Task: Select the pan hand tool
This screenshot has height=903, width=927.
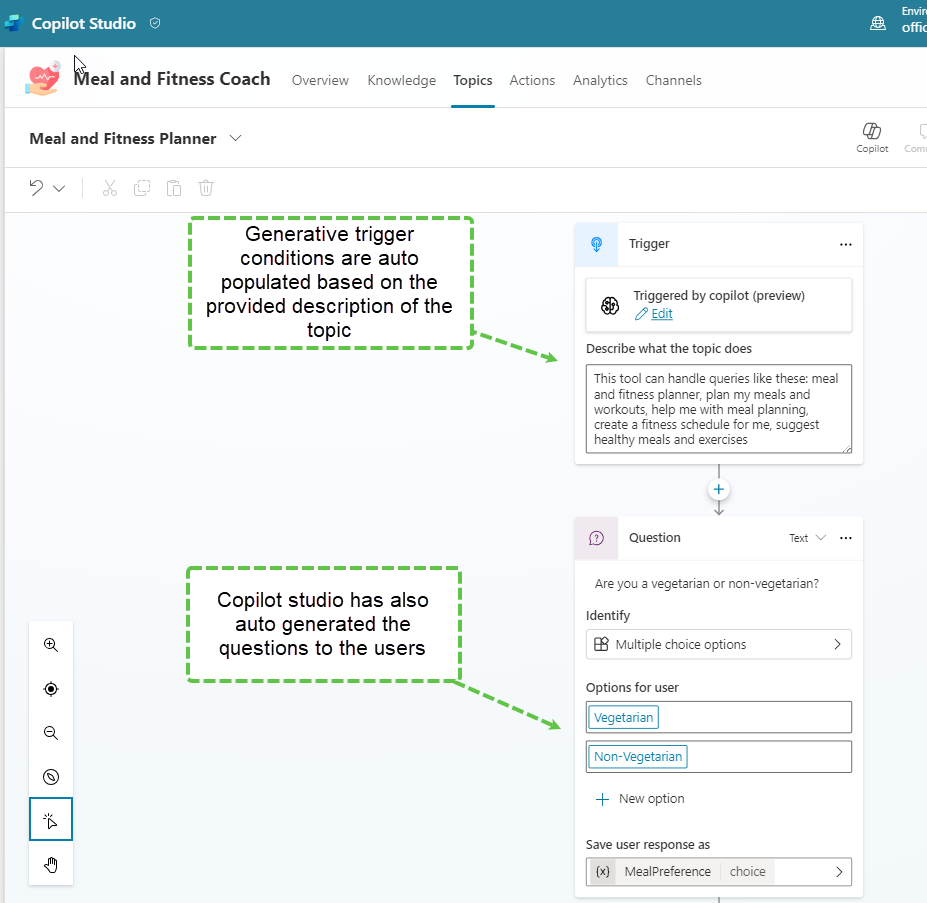Action: tap(51, 865)
